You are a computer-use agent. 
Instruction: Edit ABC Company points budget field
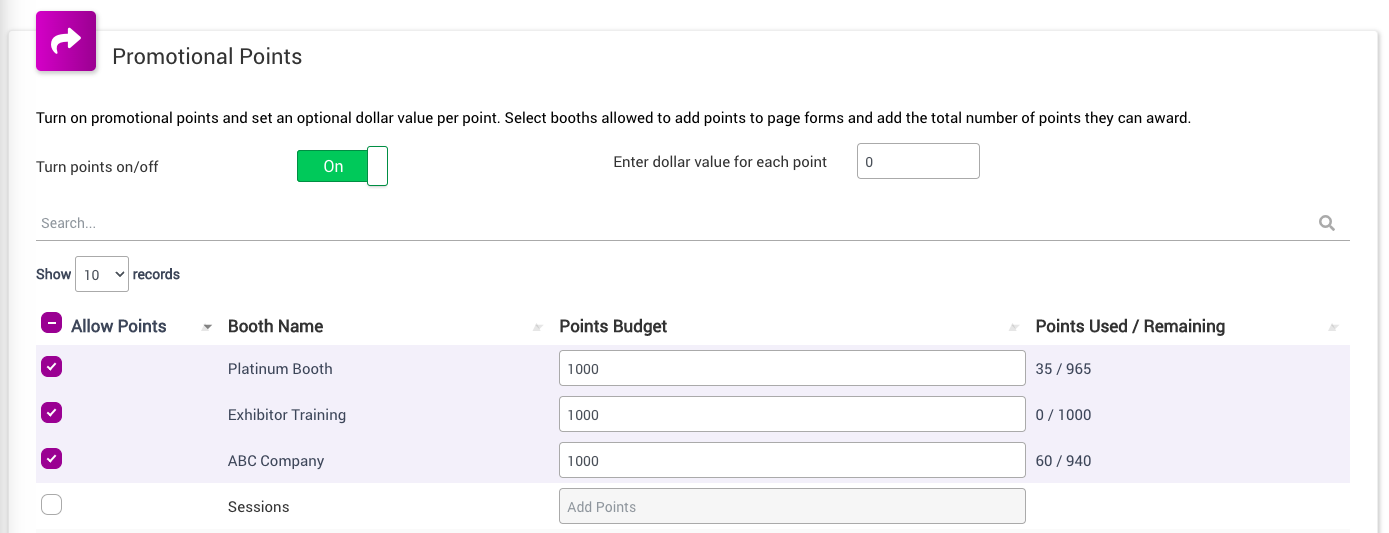click(x=792, y=460)
